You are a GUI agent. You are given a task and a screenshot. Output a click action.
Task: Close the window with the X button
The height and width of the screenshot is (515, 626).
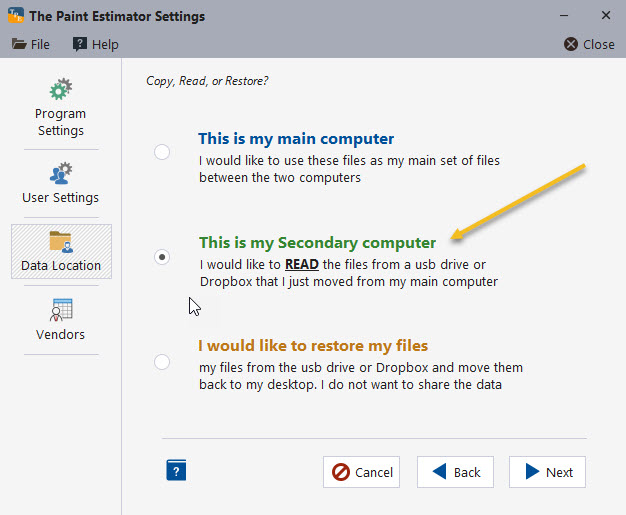606,16
